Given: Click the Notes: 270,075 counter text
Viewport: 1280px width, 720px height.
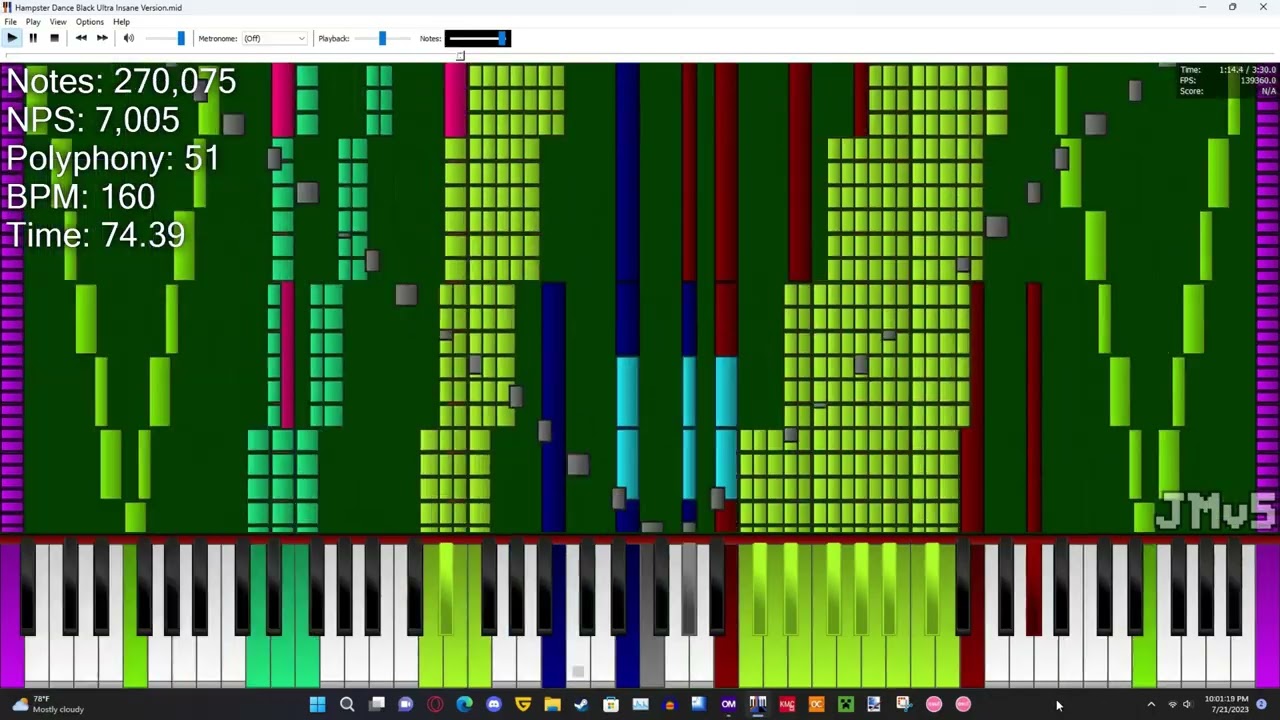Looking at the screenshot, I should [121, 82].
